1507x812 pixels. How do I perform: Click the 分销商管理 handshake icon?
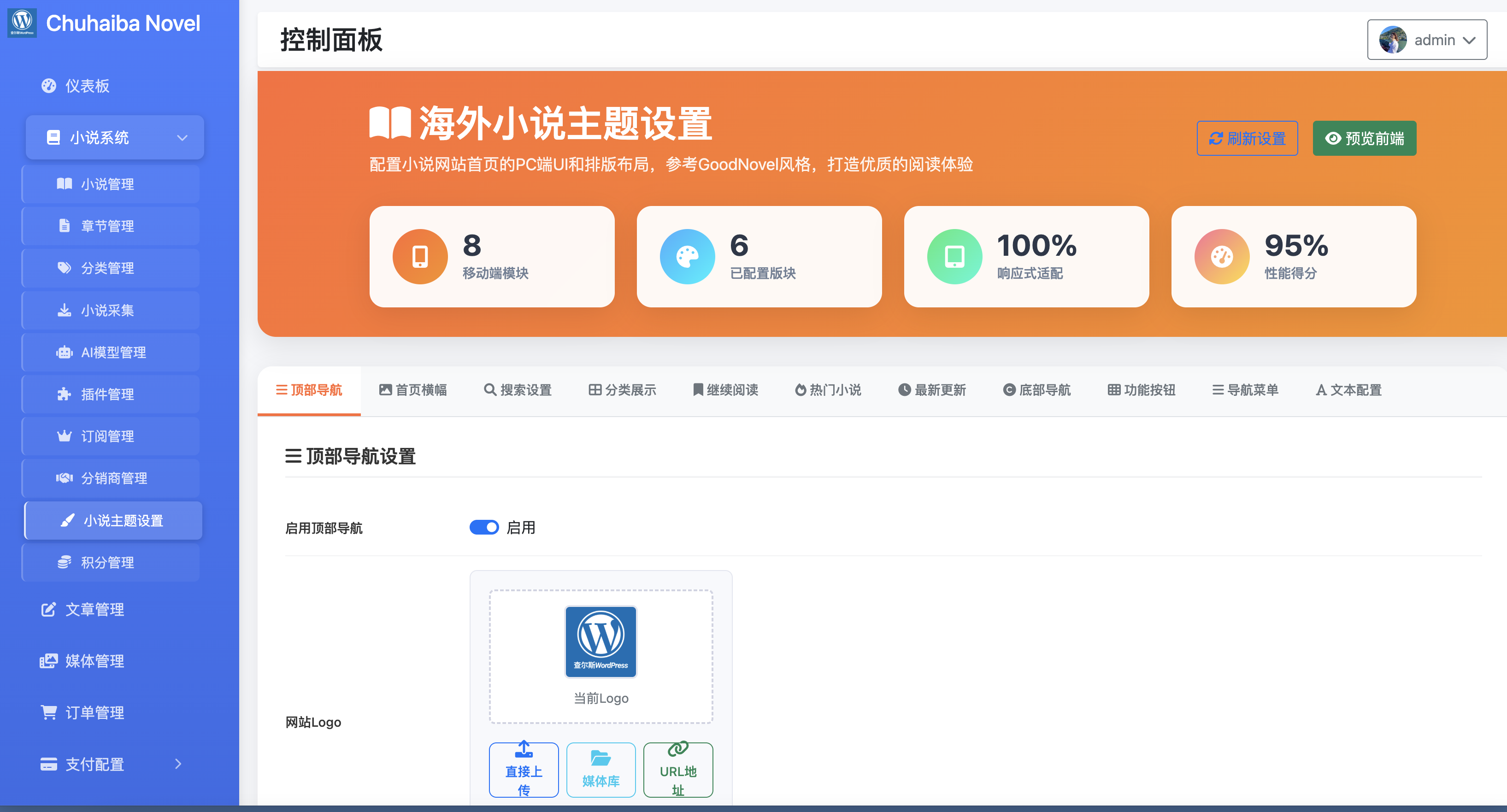coord(65,478)
